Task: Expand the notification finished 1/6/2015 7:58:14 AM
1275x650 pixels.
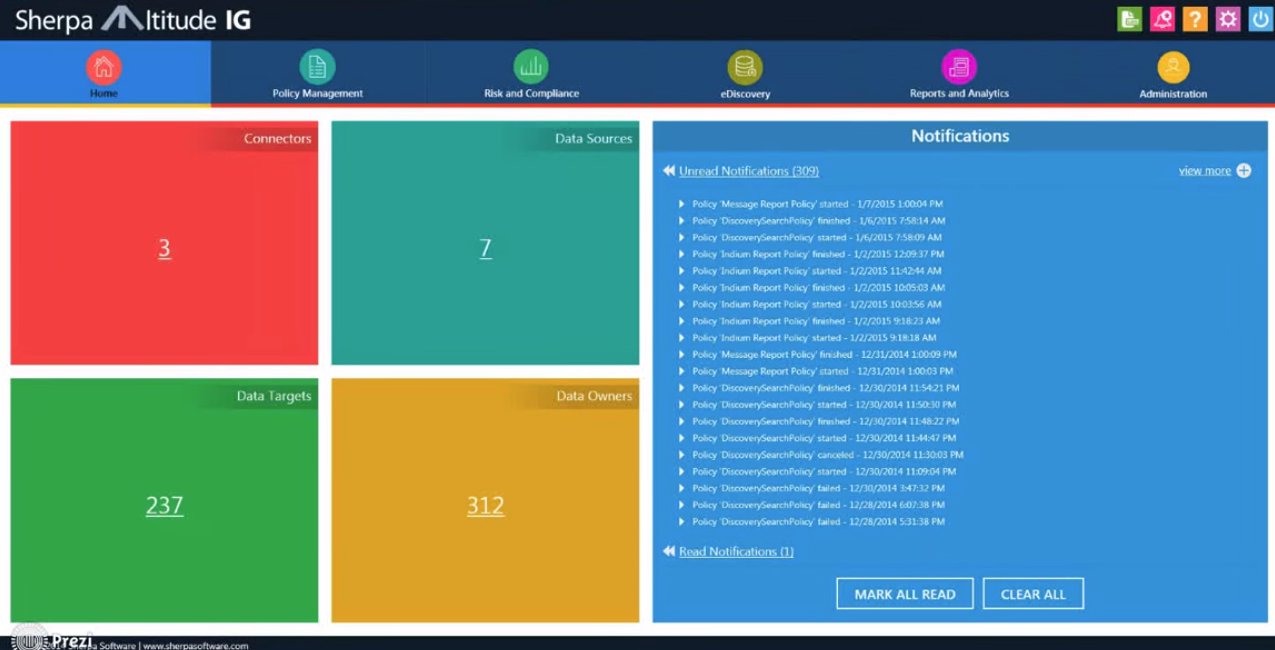Action: (x=682, y=221)
